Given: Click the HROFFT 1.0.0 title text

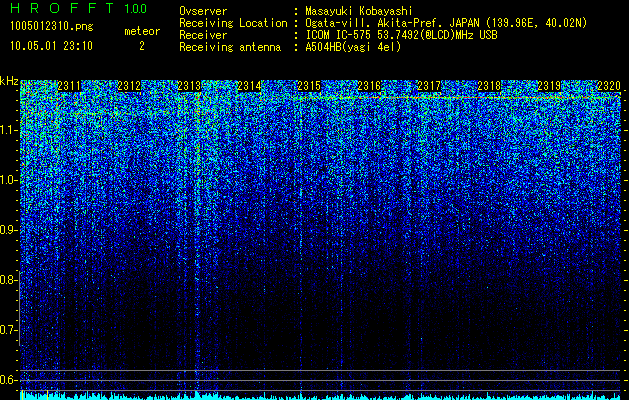Looking at the screenshot, I should [79, 8].
